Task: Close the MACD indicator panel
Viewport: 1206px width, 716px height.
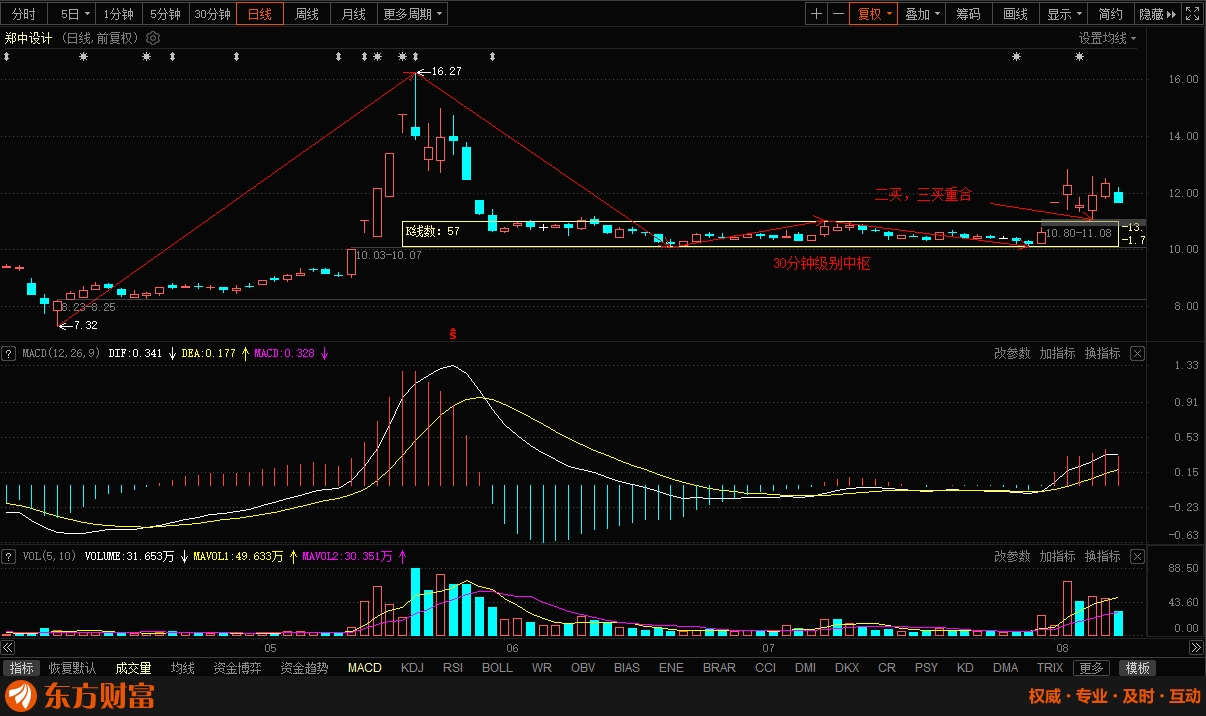Action: pos(1137,353)
